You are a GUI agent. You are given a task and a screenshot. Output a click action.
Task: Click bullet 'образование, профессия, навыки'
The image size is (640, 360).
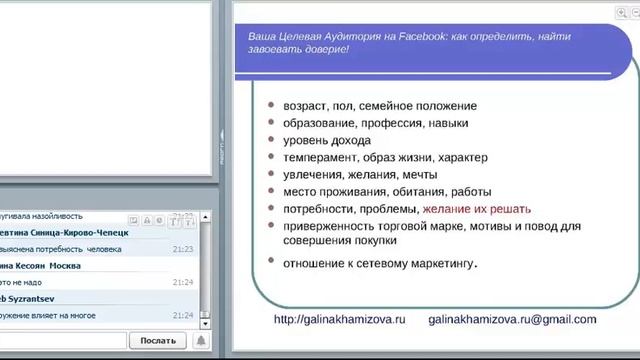376,123
